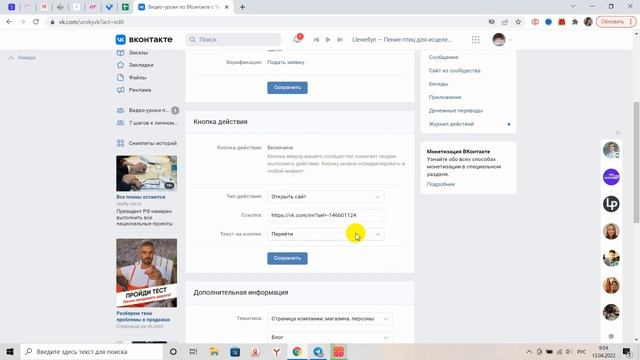Save the Кнопка действия section
Image resolution: width=640 pixels, height=360 pixels.
(x=287, y=258)
